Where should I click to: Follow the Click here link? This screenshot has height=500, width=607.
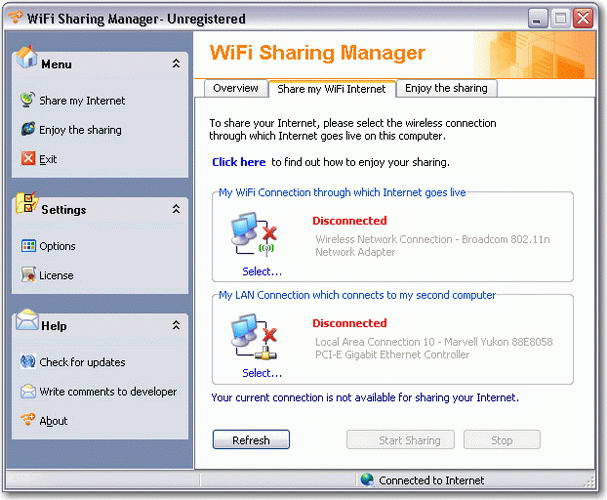pos(239,162)
